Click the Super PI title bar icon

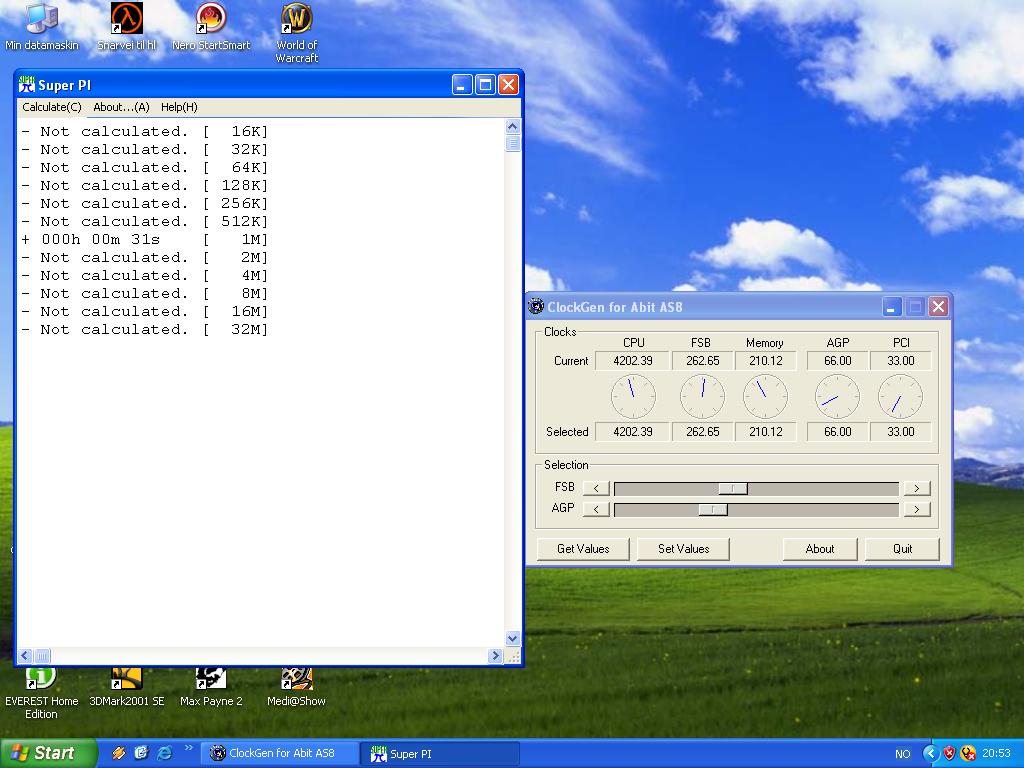(27, 85)
